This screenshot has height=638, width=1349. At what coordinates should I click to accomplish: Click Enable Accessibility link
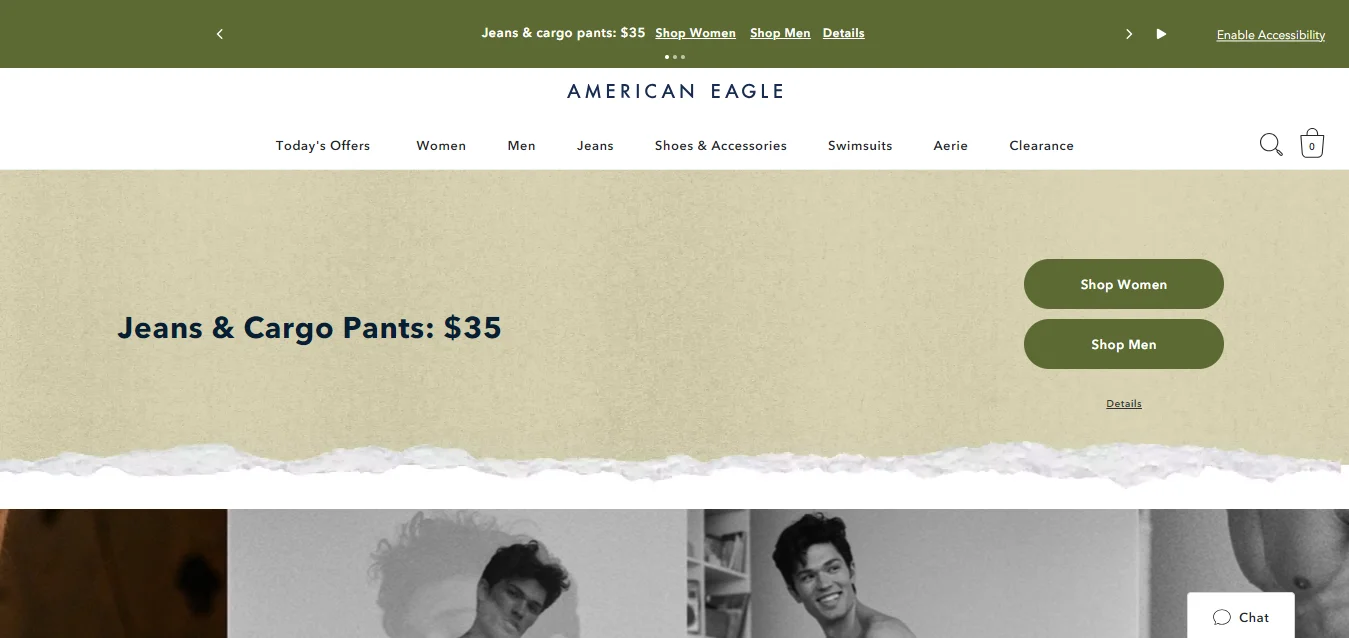pyautogui.click(x=1271, y=35)
